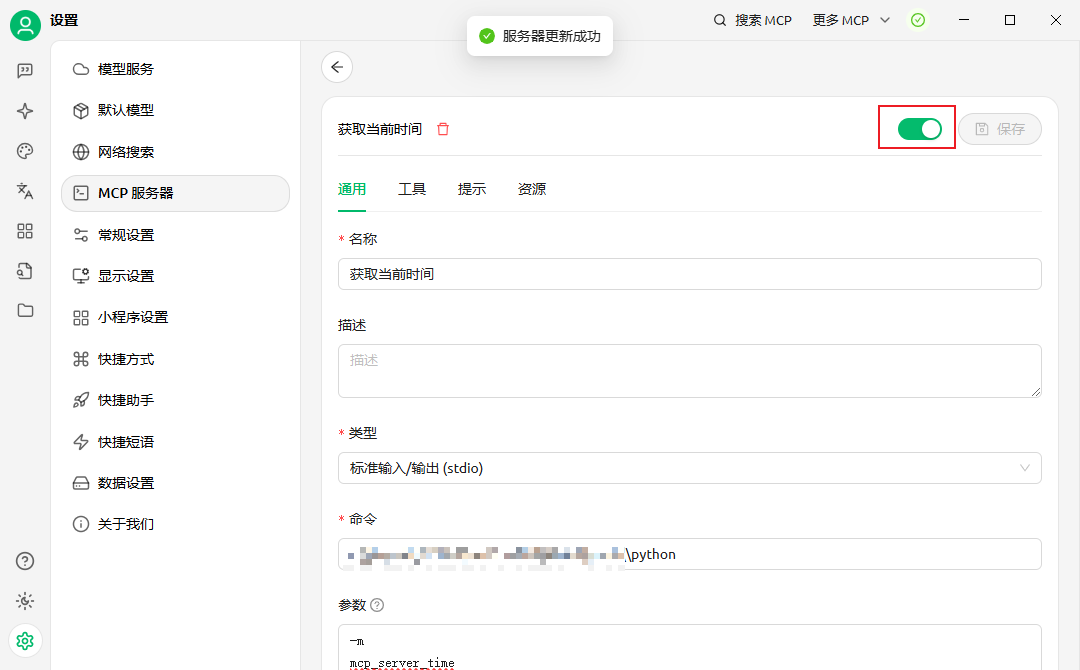Screen dimensions: 1080x670
Task: Open the help question mark icon
Action: coord(25,561)
